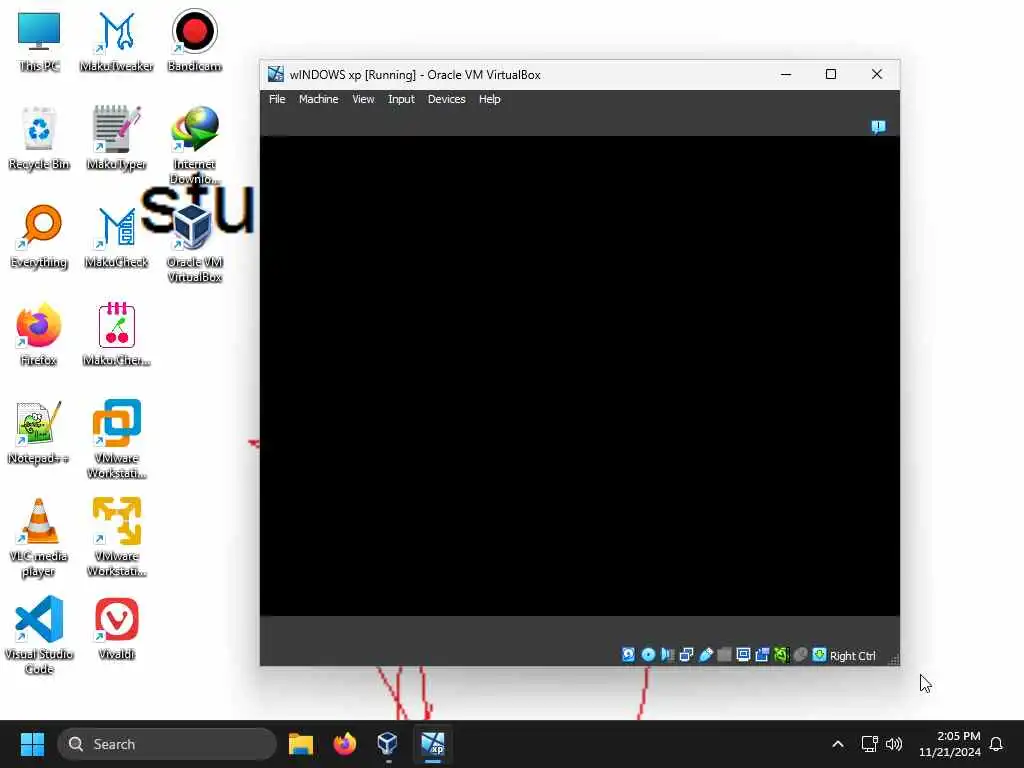Click the black VM display area
This screenshot has height=768, width=1024.
[579, 376]
